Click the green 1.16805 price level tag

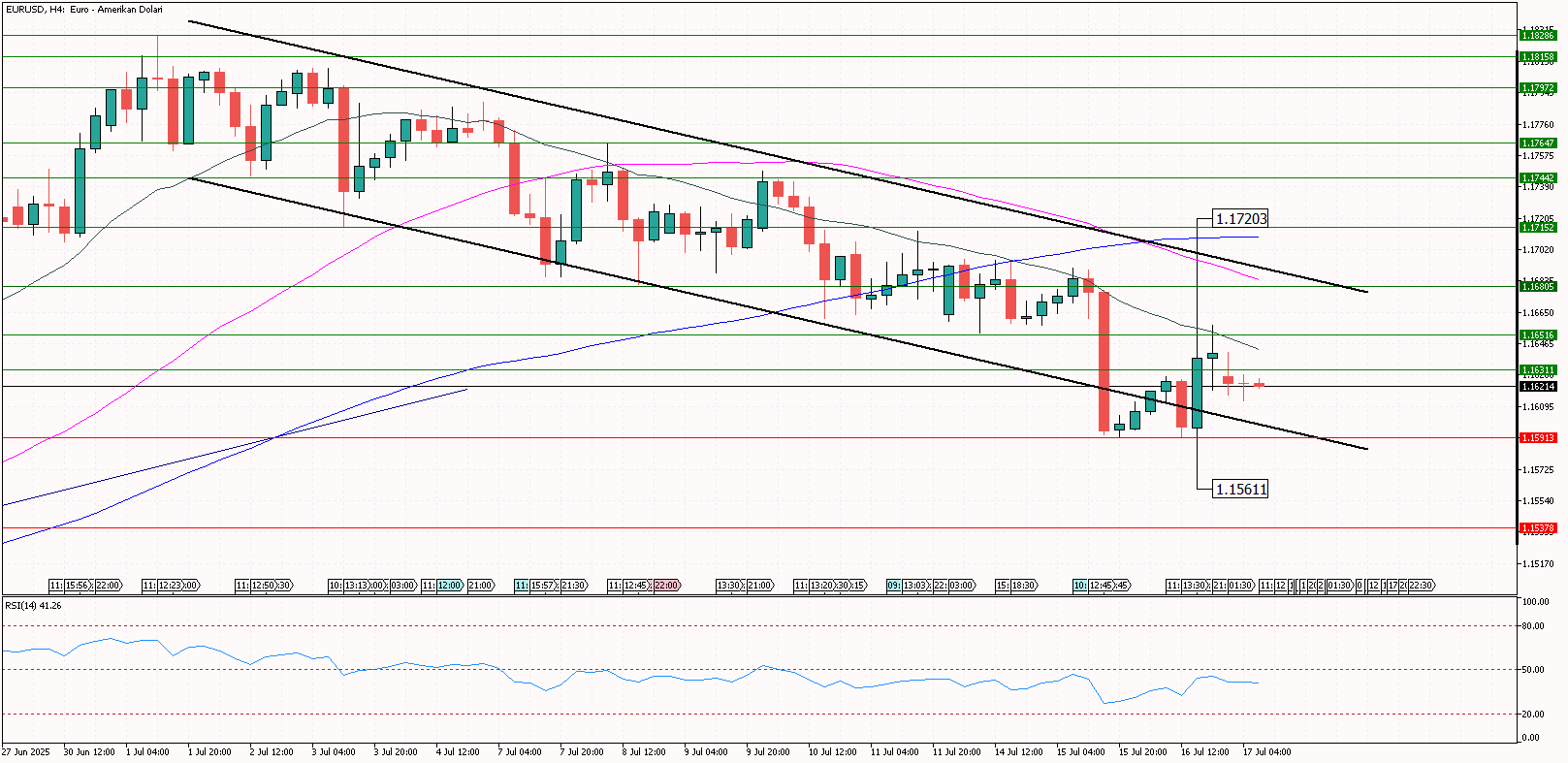[1538, 287]
